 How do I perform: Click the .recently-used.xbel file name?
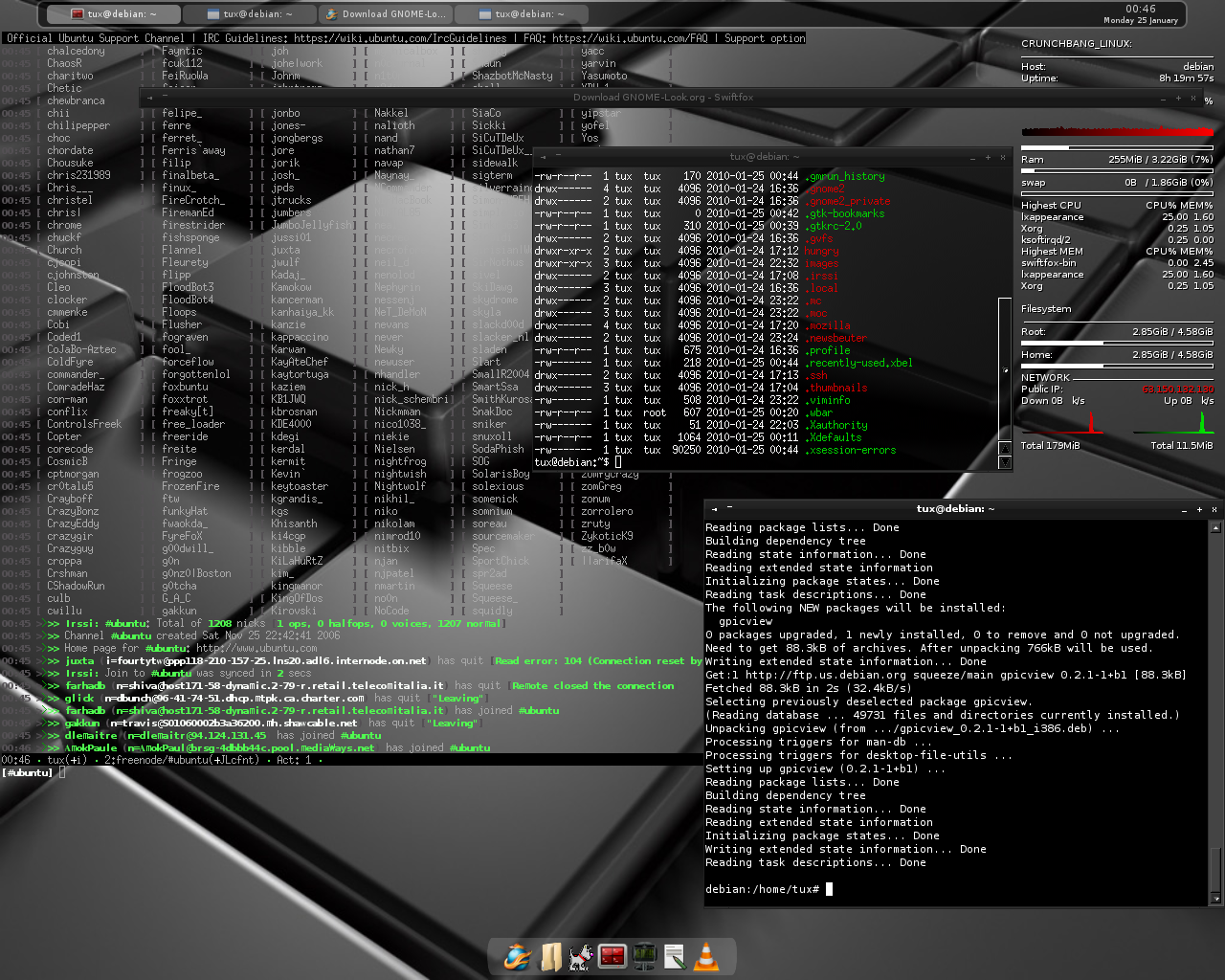(859, 363)
